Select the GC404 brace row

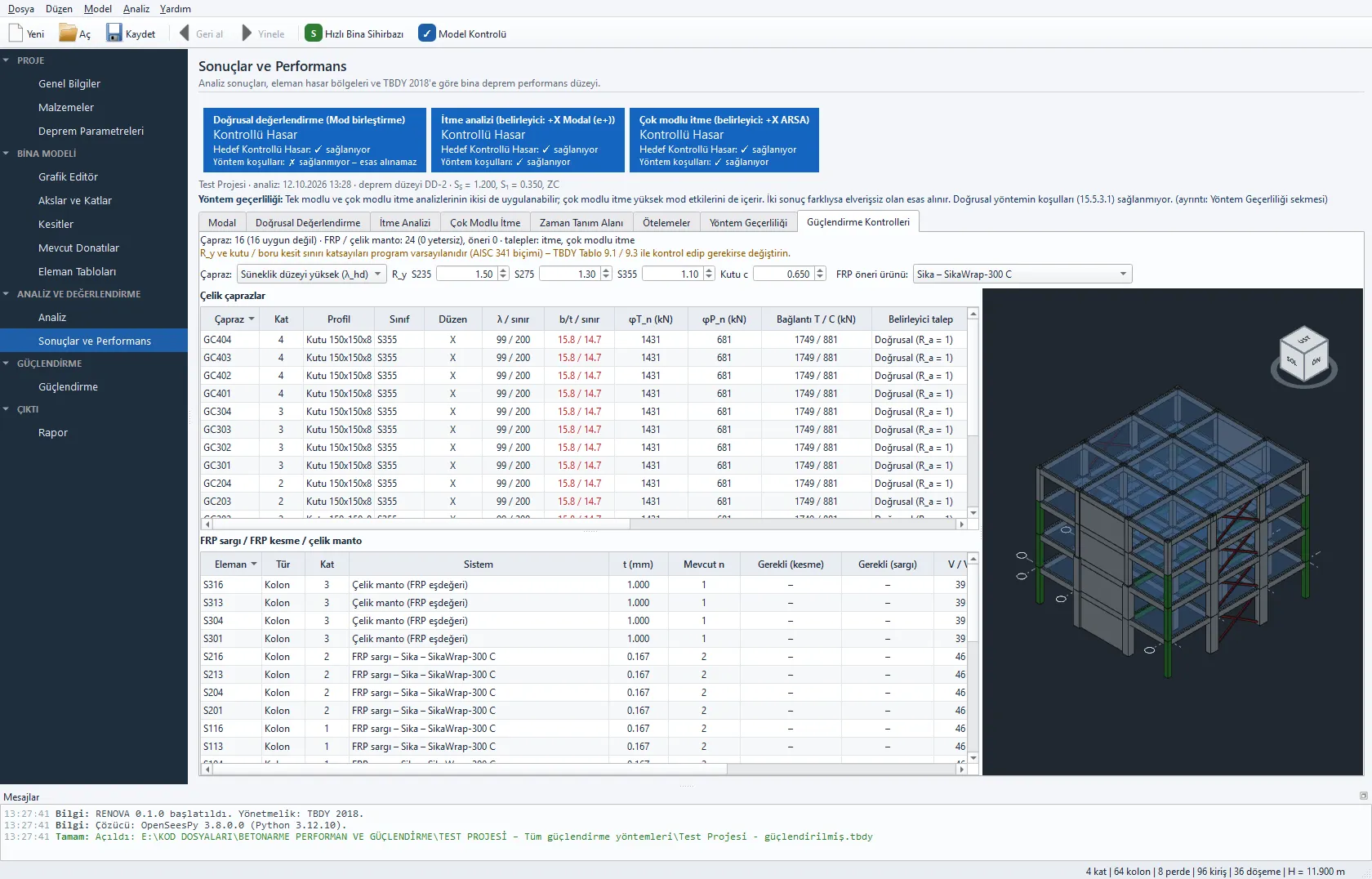(584, 340)
